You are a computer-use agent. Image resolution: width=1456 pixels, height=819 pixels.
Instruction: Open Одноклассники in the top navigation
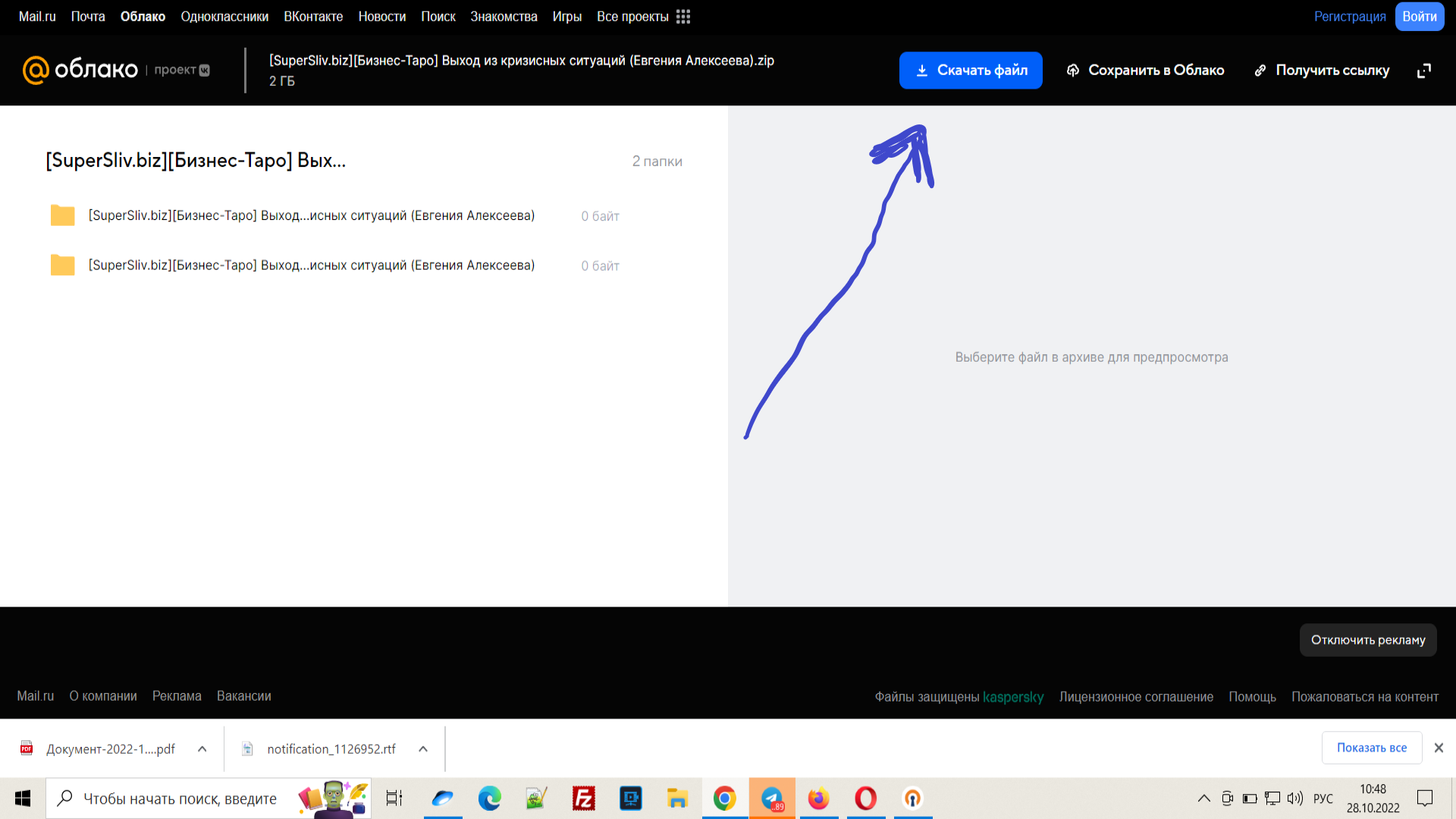pos(224,17)
